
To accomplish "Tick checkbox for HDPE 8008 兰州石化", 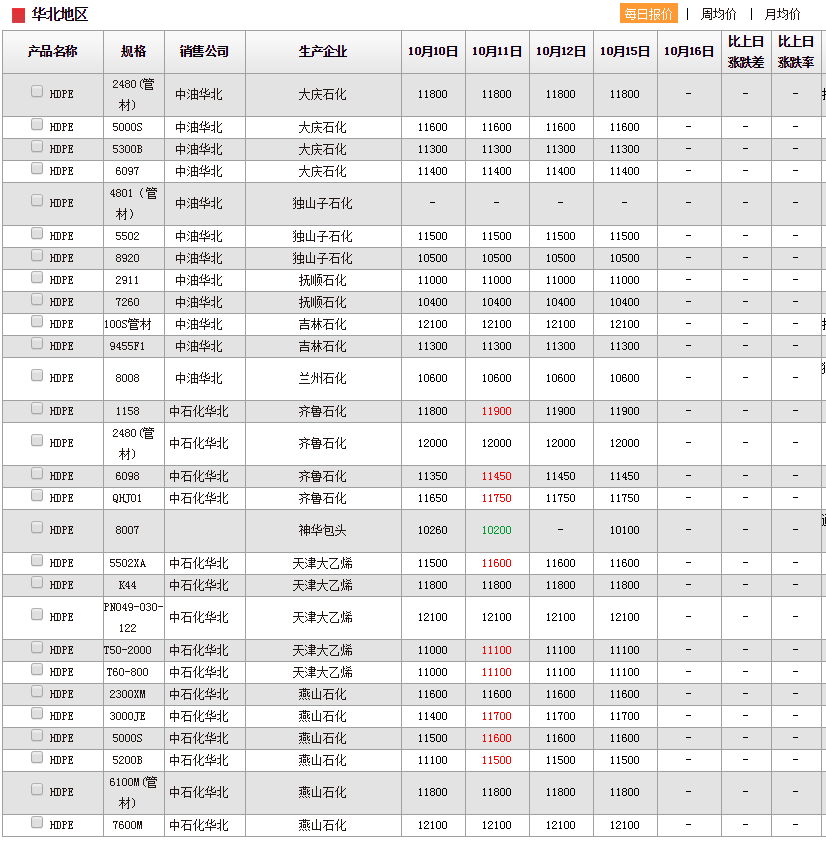I will pos(37,375).
